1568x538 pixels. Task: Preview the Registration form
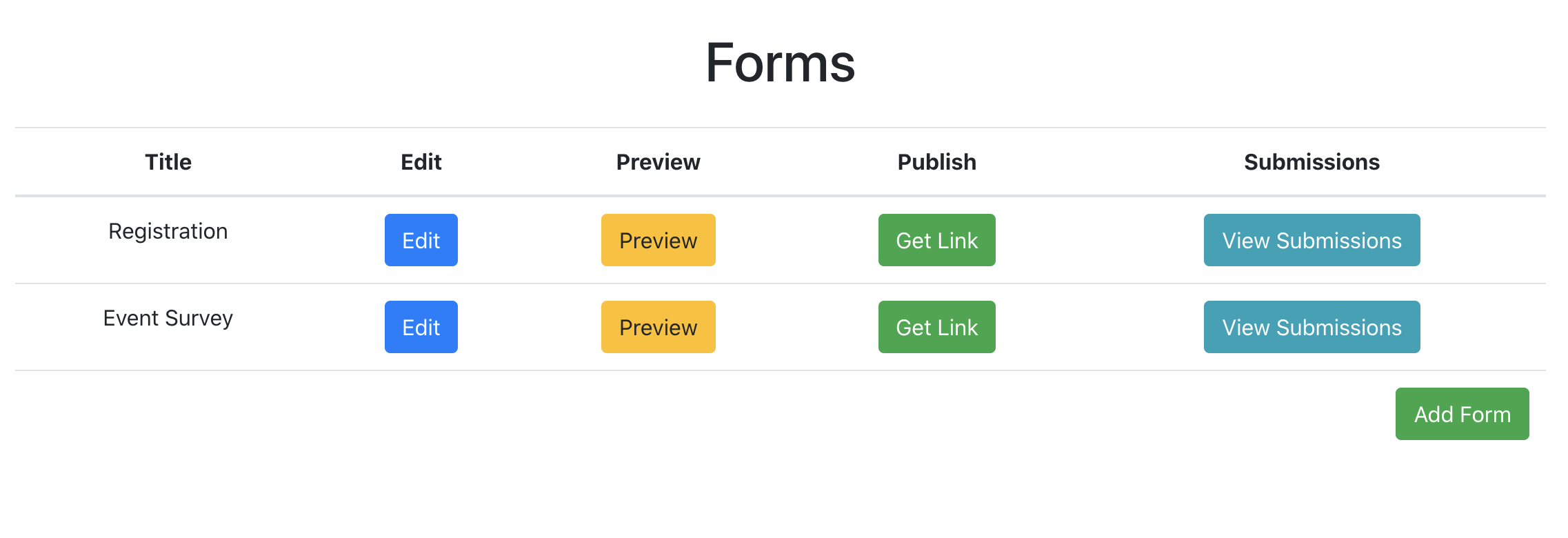pos(657,240)
